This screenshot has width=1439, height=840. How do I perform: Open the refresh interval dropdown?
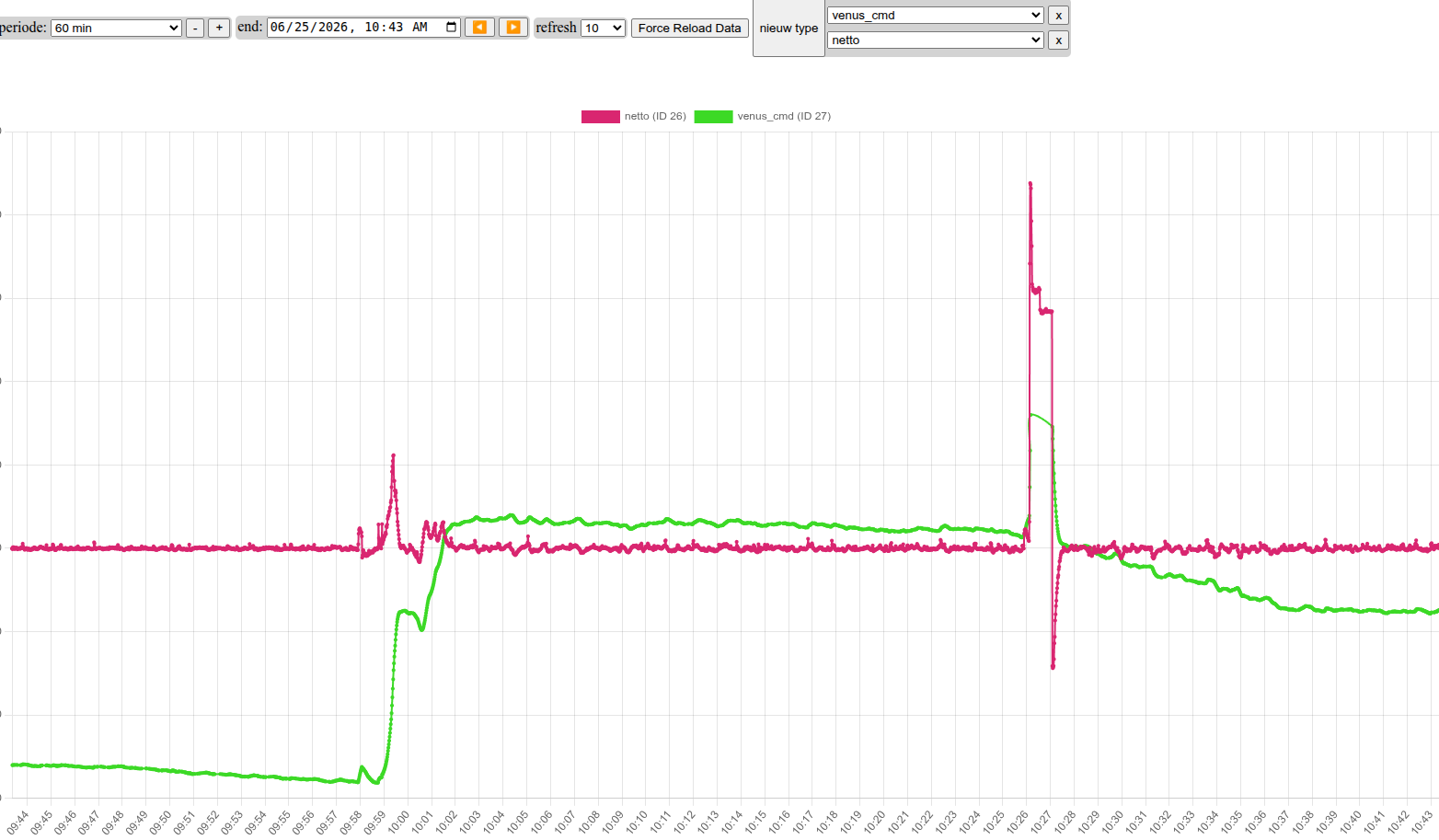click(x=603, y=28)
